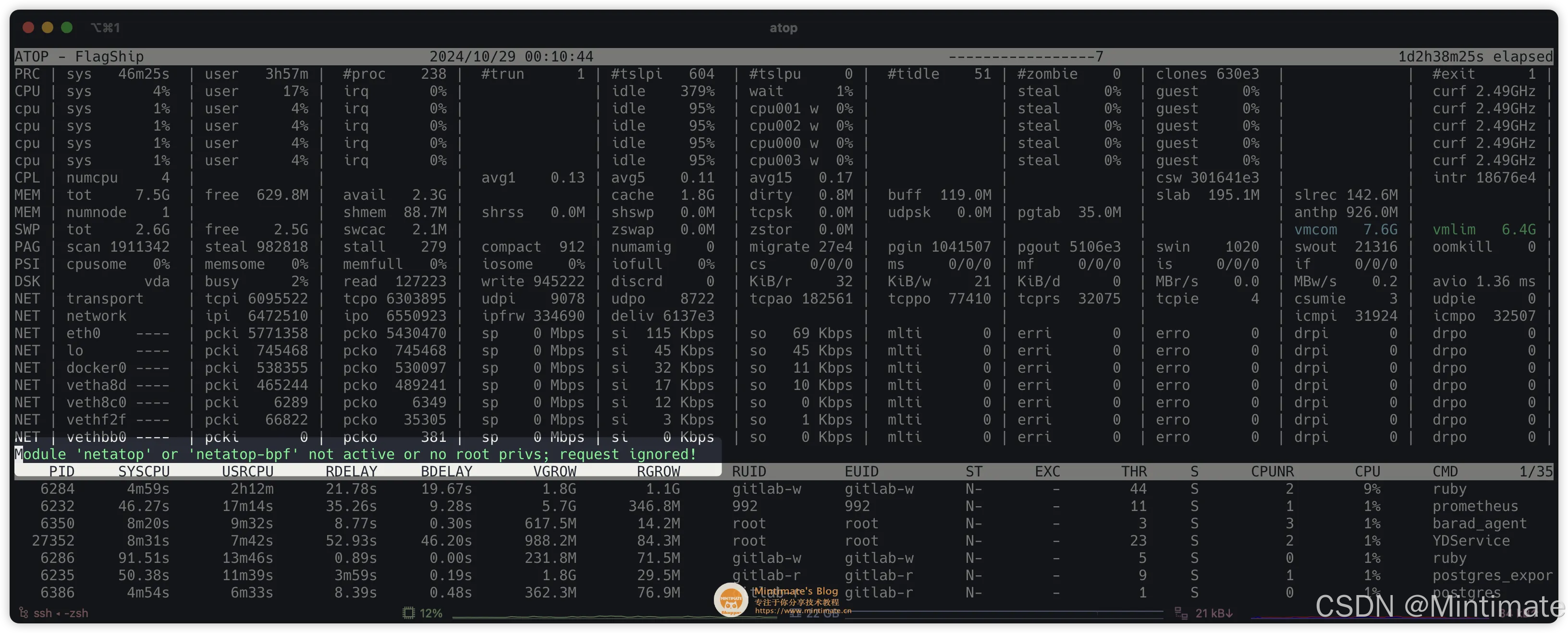
Task: Click the network throughput icon near 21 kB
Action: (1181, 613)
